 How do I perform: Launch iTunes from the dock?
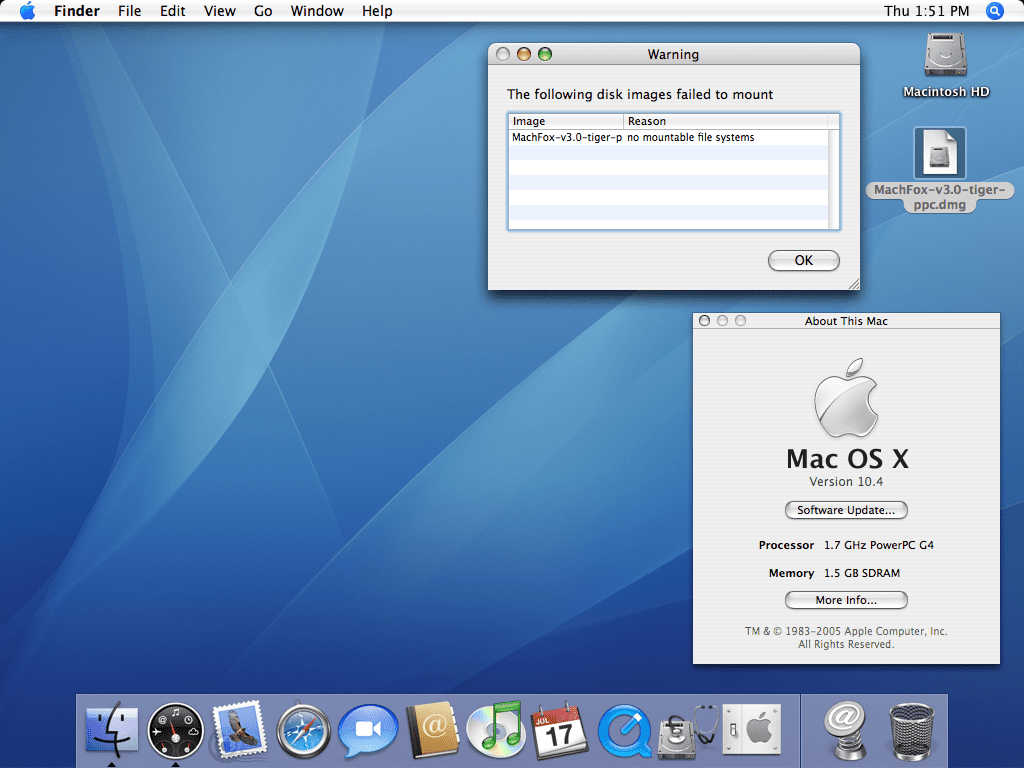[x=495, y=730]
